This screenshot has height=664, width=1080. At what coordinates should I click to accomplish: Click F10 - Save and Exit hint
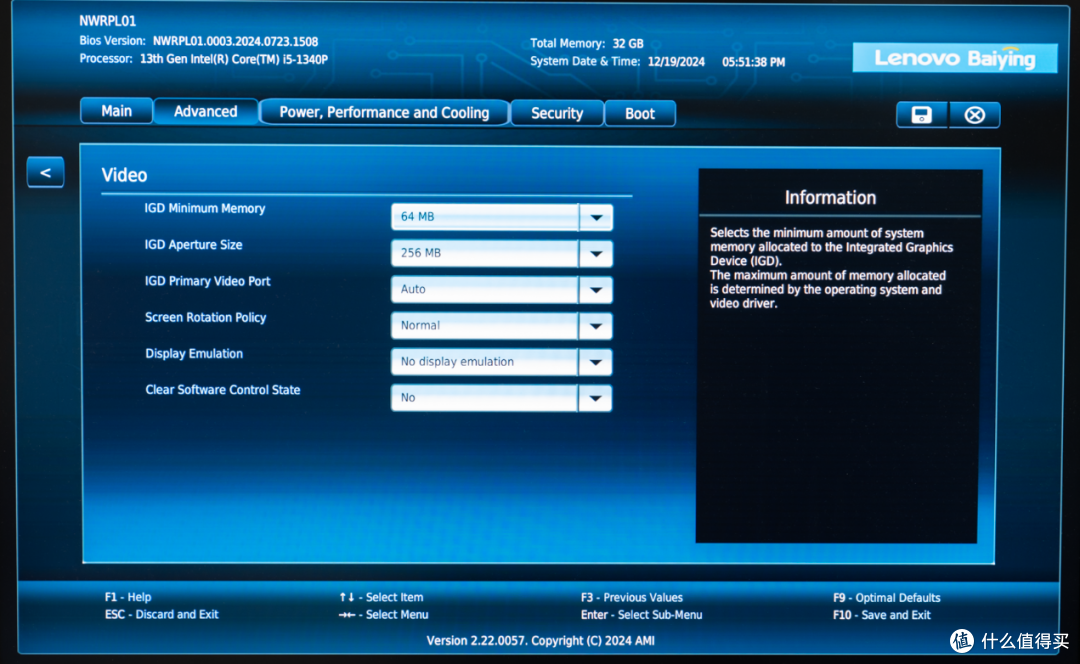(x=882, y=615)
